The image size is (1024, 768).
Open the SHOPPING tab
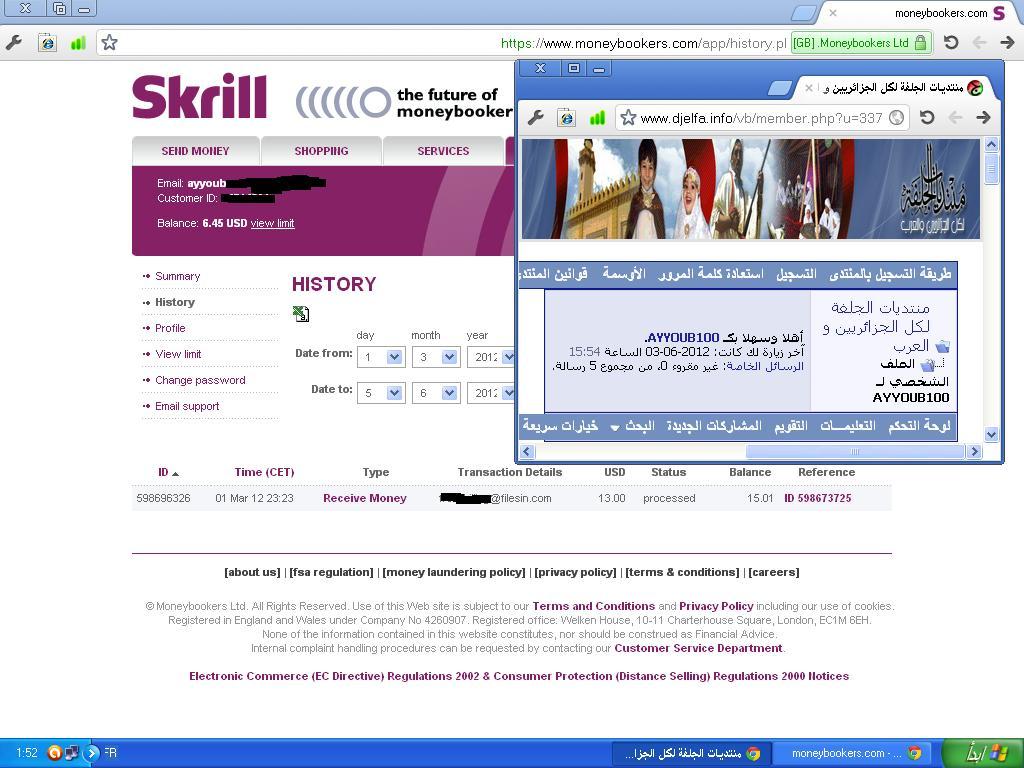coord(321,151)
